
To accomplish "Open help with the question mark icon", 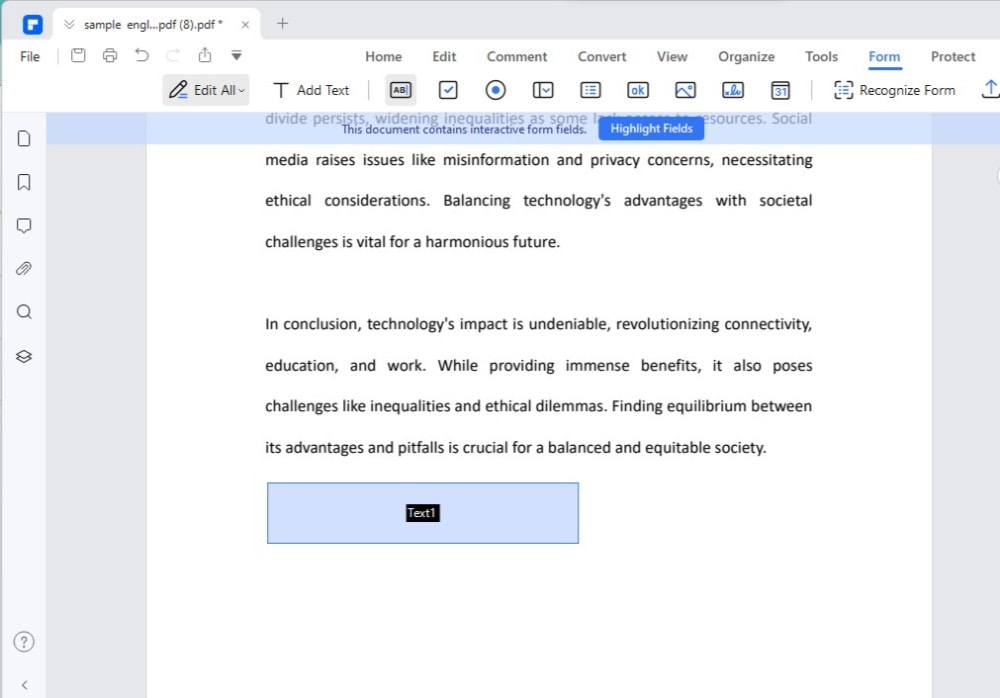I will [24, 641].
